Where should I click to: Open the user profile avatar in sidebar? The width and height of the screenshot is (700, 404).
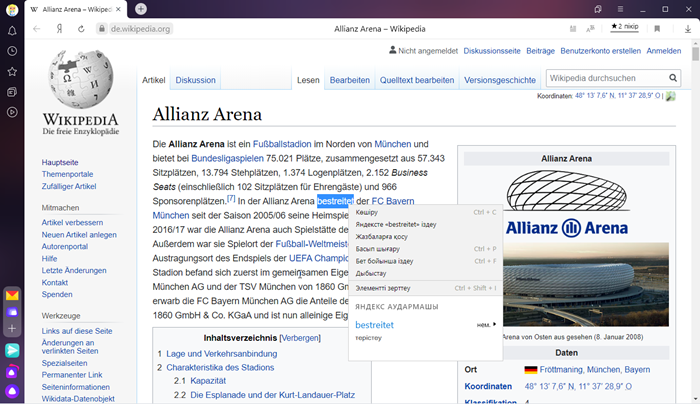click(12, 10)
